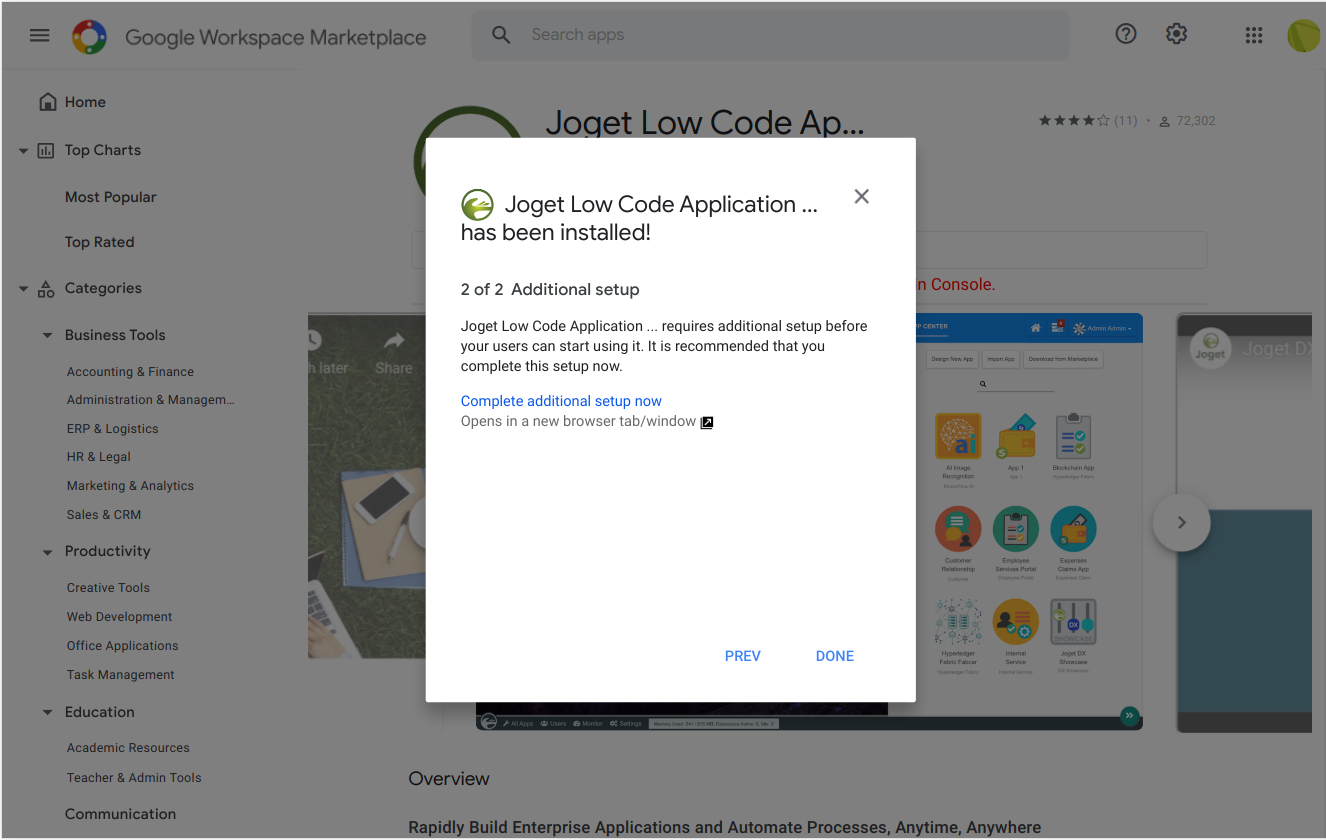Open Most Popular chart
The height and width of the screenshot is (840, 1326).
111,197
